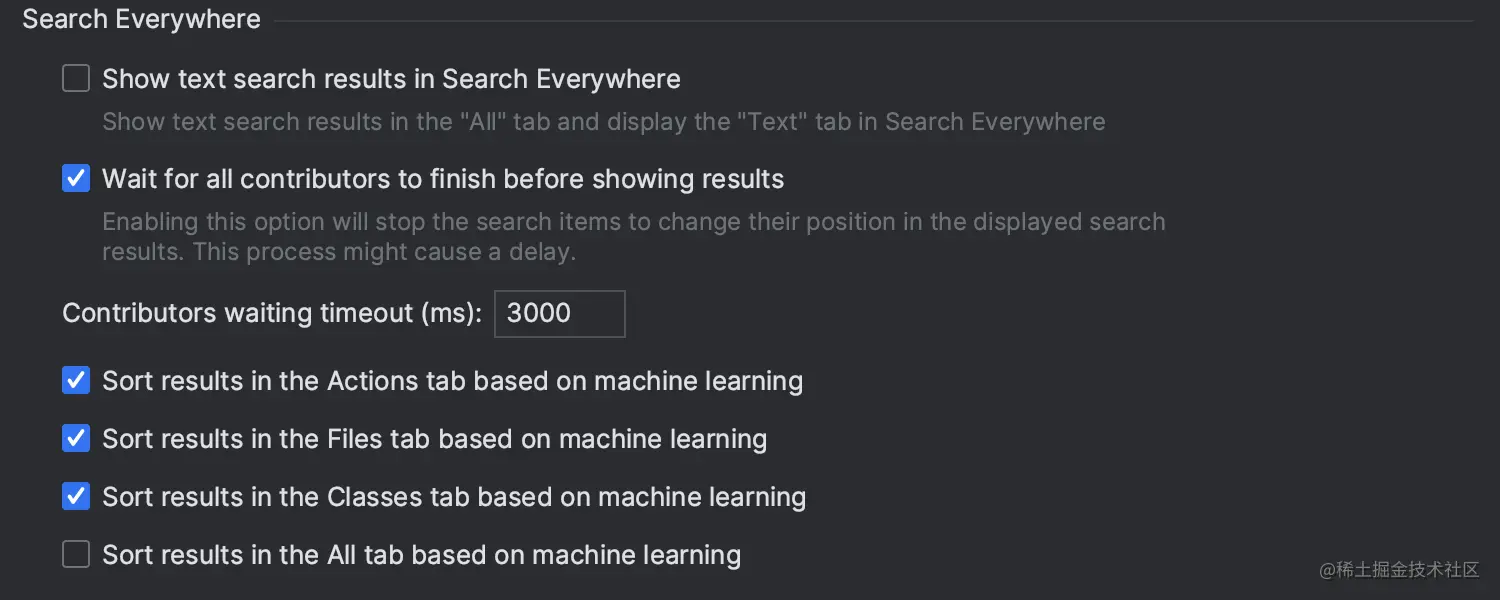
Task: Disable "Wait for all contributors to finish"
Action: point(76,178)
